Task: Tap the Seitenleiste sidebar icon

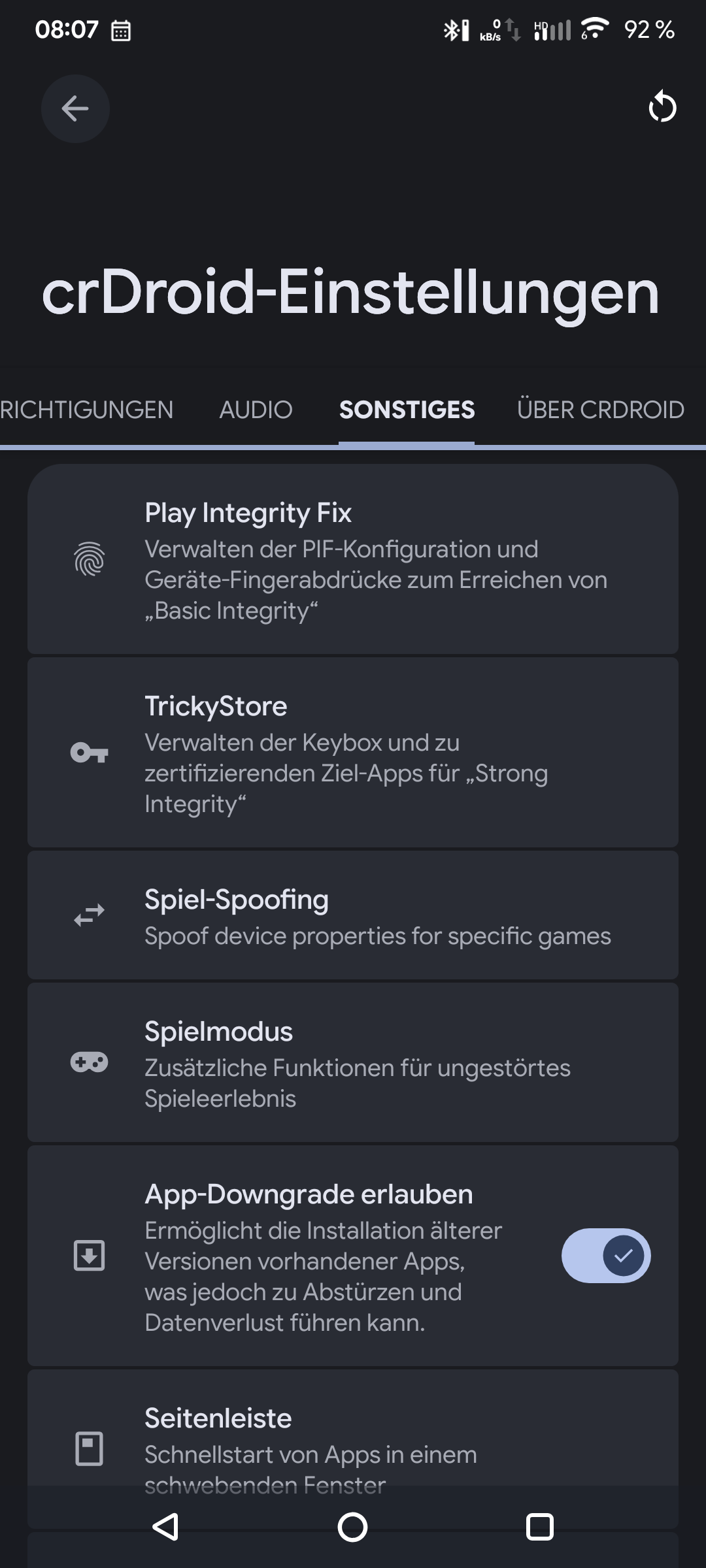Action: tap(90, 1448)
